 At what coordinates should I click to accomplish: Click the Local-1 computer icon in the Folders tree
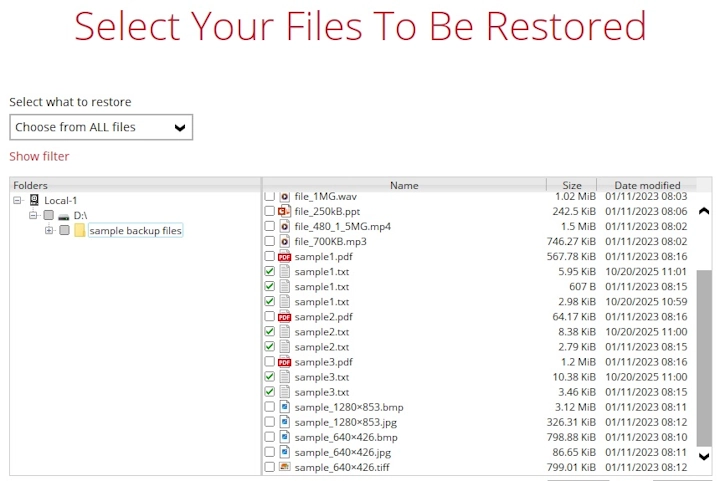[x=34, y=200]
